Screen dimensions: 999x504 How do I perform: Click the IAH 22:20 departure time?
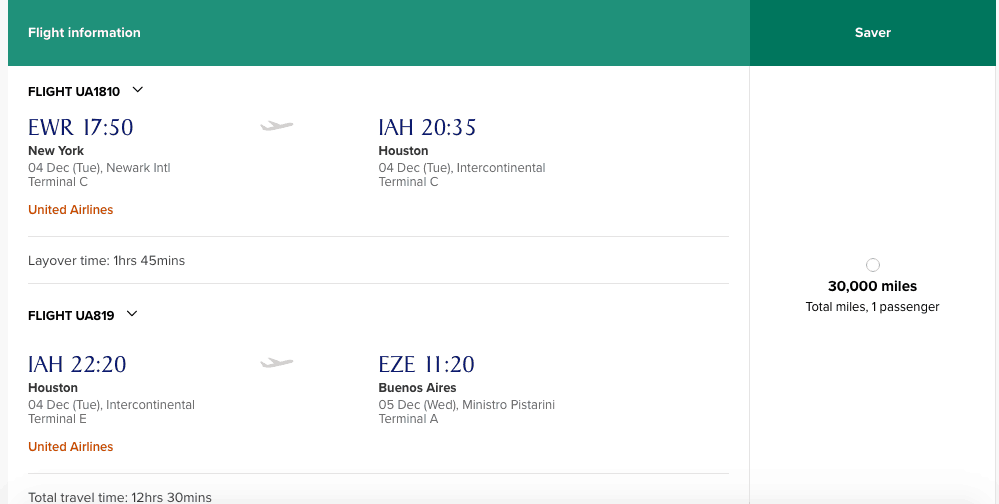77,365
